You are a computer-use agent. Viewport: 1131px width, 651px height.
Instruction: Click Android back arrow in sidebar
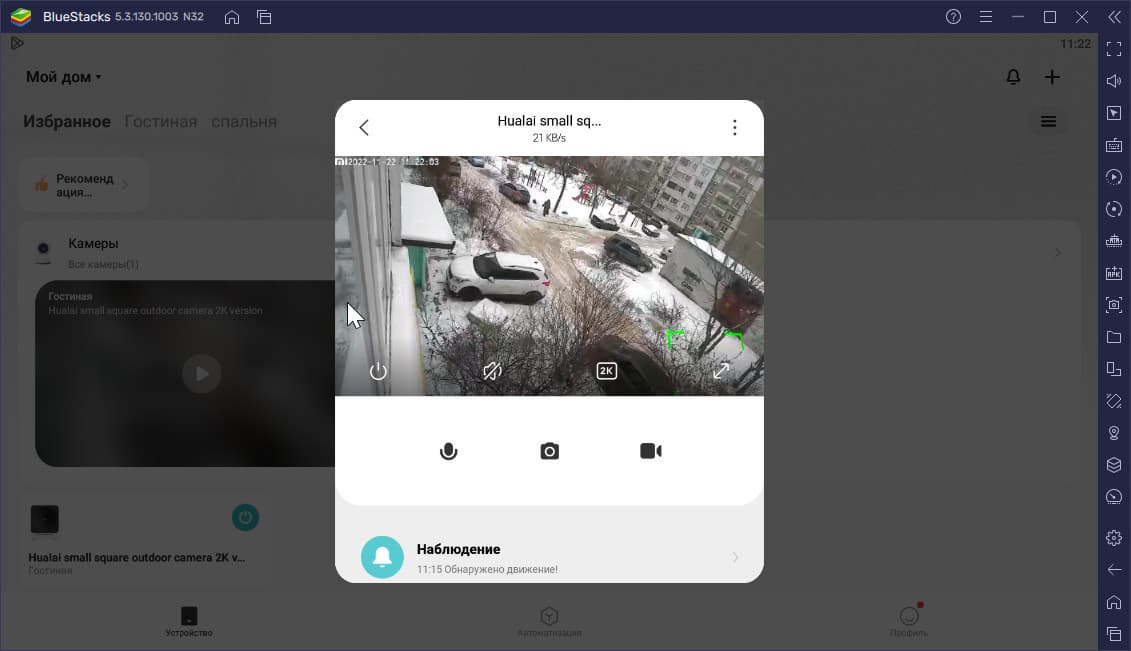coord(1114,570)
